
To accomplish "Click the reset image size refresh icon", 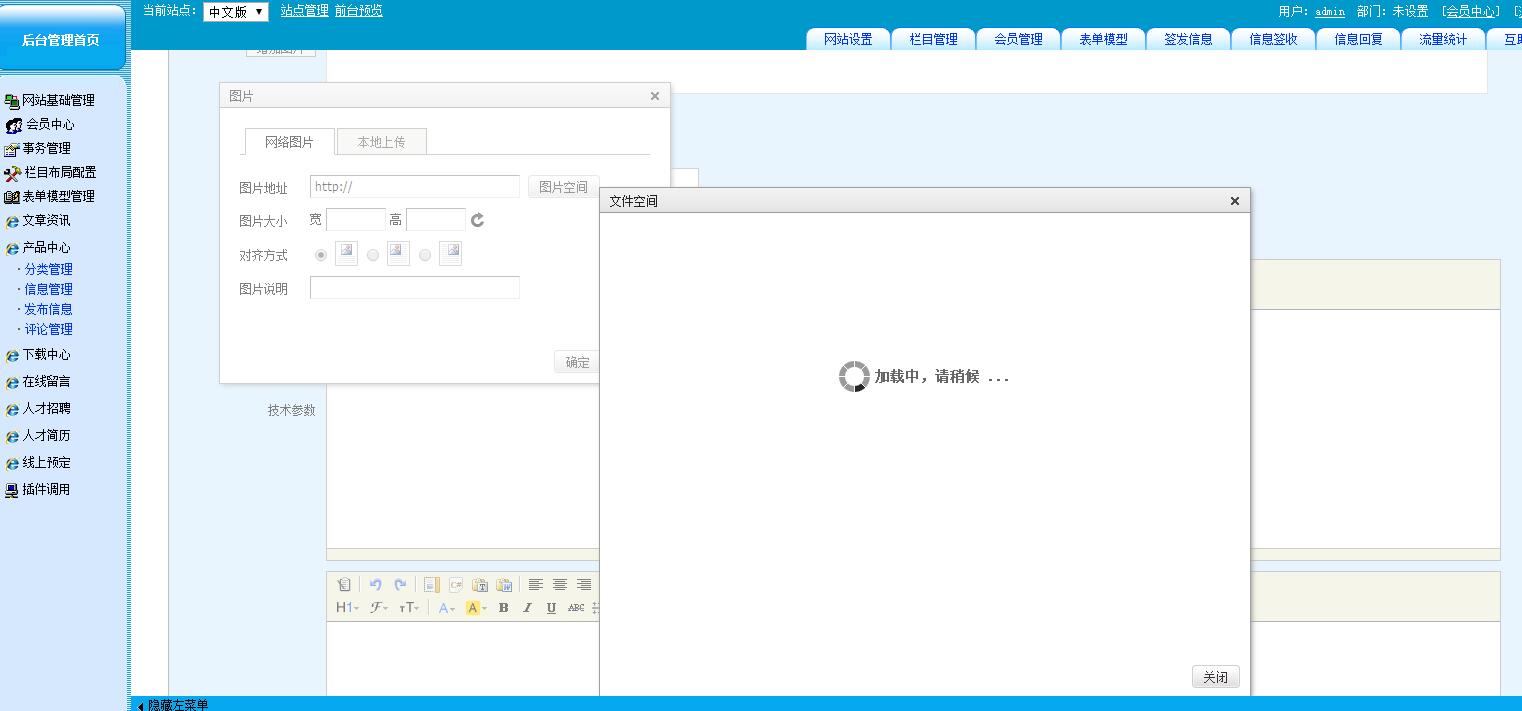I will tap(477, 220).
